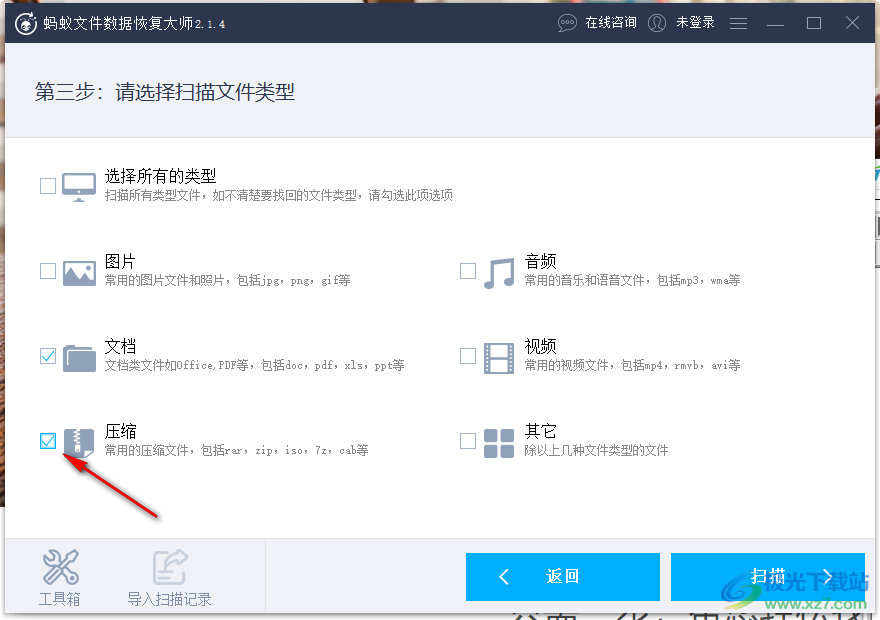Viewport: 880px width, 620px height.
Task: Click the tiles icon next to 其它
Action: pyautogui.click(x=500, y=440)
